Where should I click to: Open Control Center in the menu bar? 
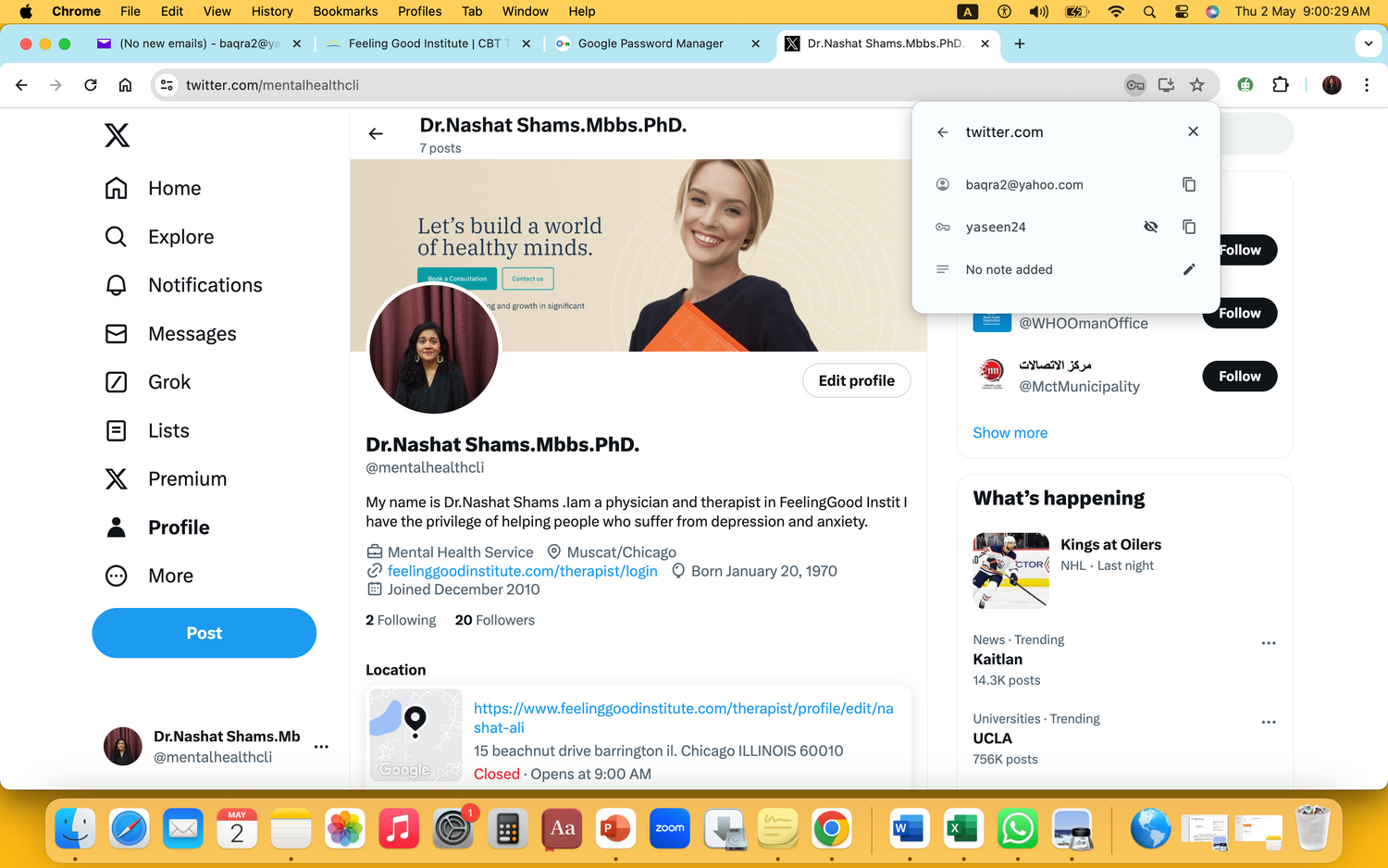(1182, 11)
